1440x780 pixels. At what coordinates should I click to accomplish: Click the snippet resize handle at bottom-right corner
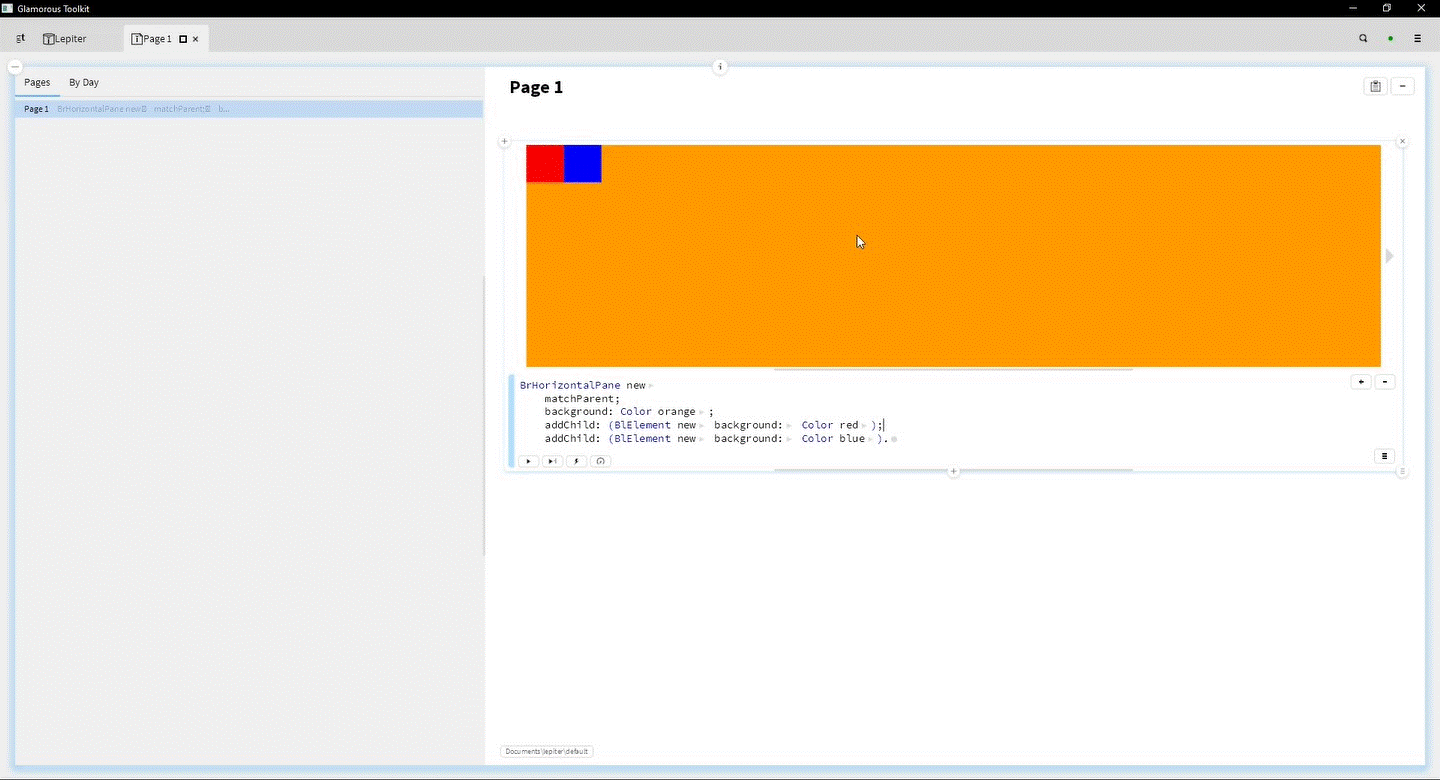(x=1402, y=471)
